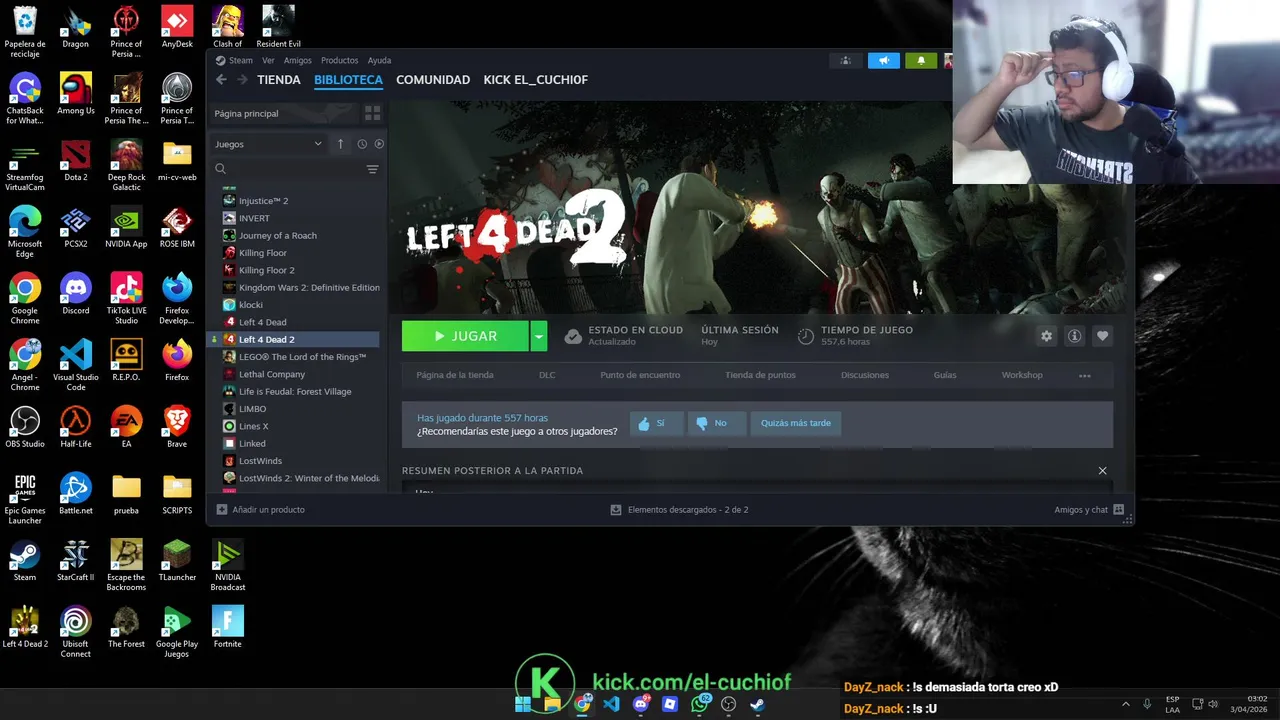Open NVIDIA Broadcast desktop shortcut
Image resolution: width=1280 pixels, height=720 pixels.
pos(227,566)
